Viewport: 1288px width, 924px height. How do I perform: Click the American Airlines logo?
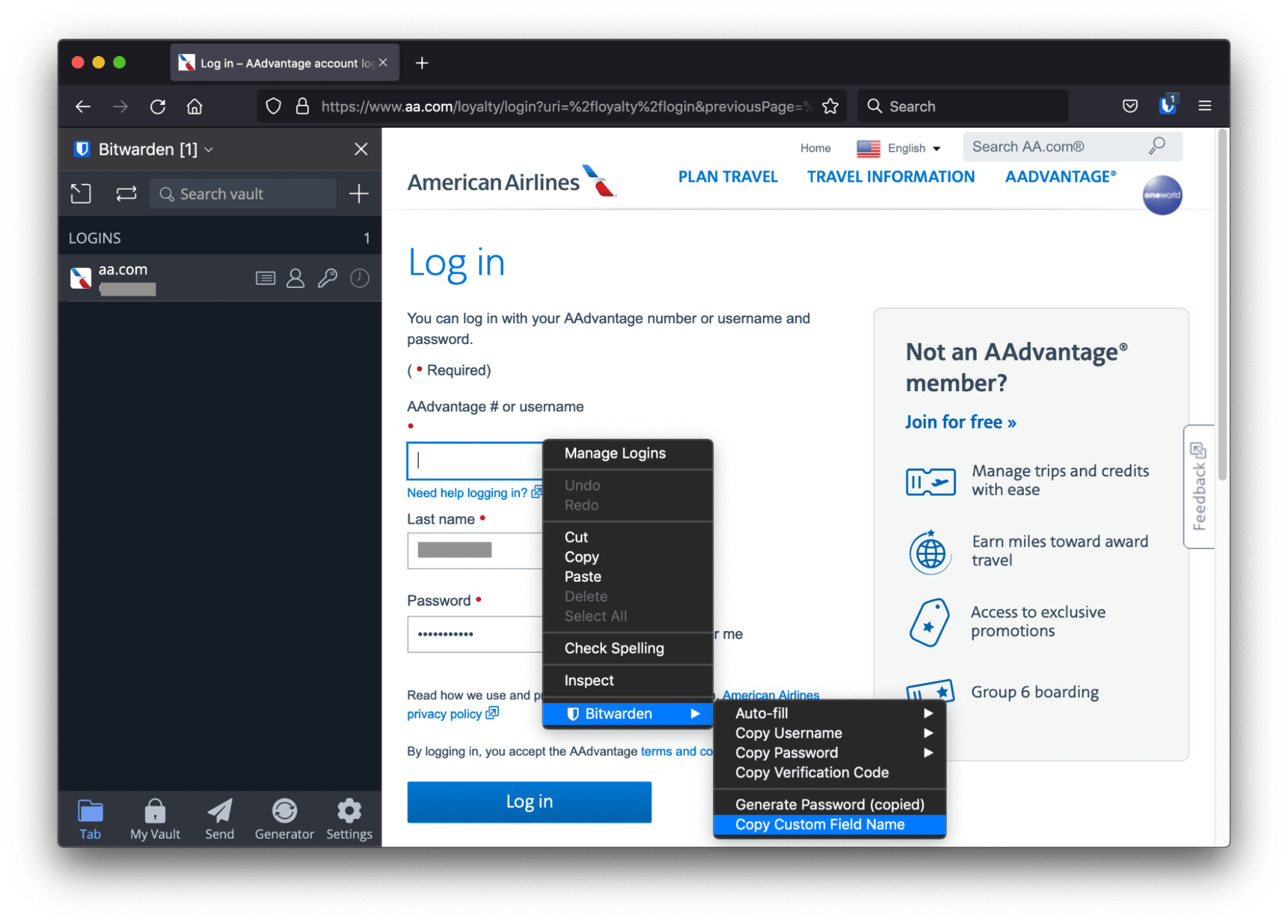[x=512, y=182]
